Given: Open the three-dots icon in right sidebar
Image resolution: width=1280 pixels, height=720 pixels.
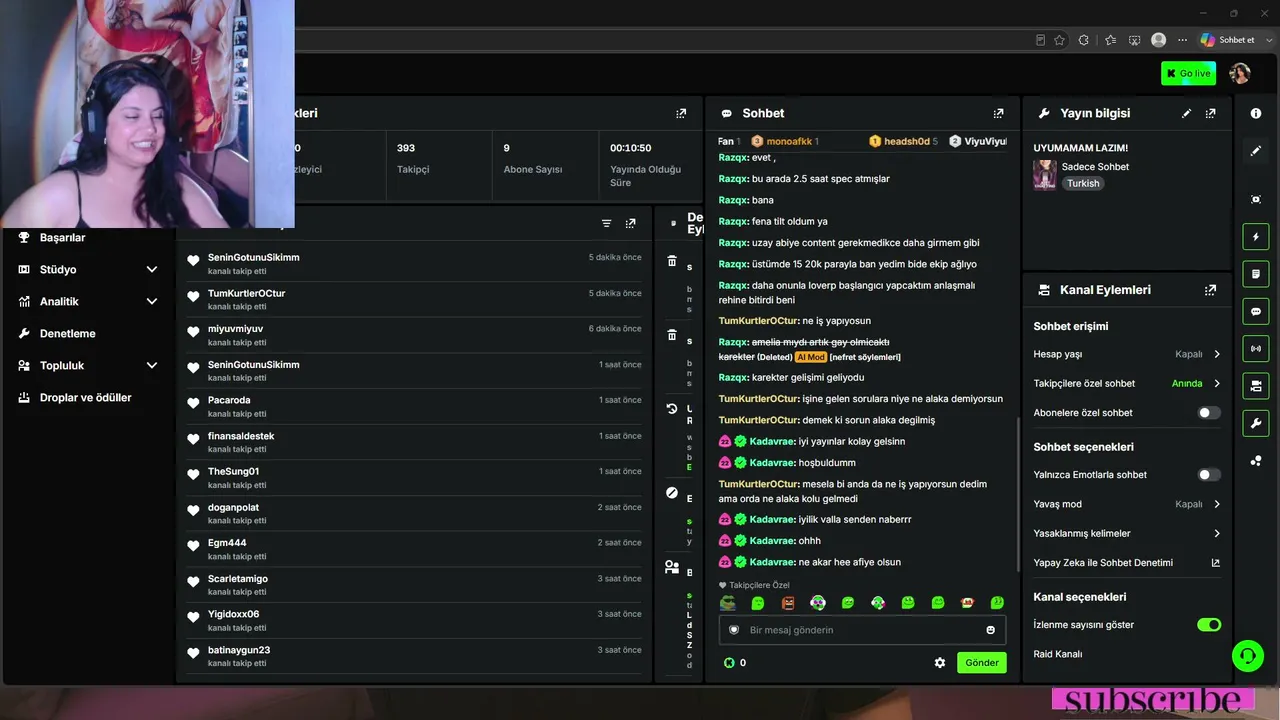Looking at the screenshot, I should (x=1256, y=460).
